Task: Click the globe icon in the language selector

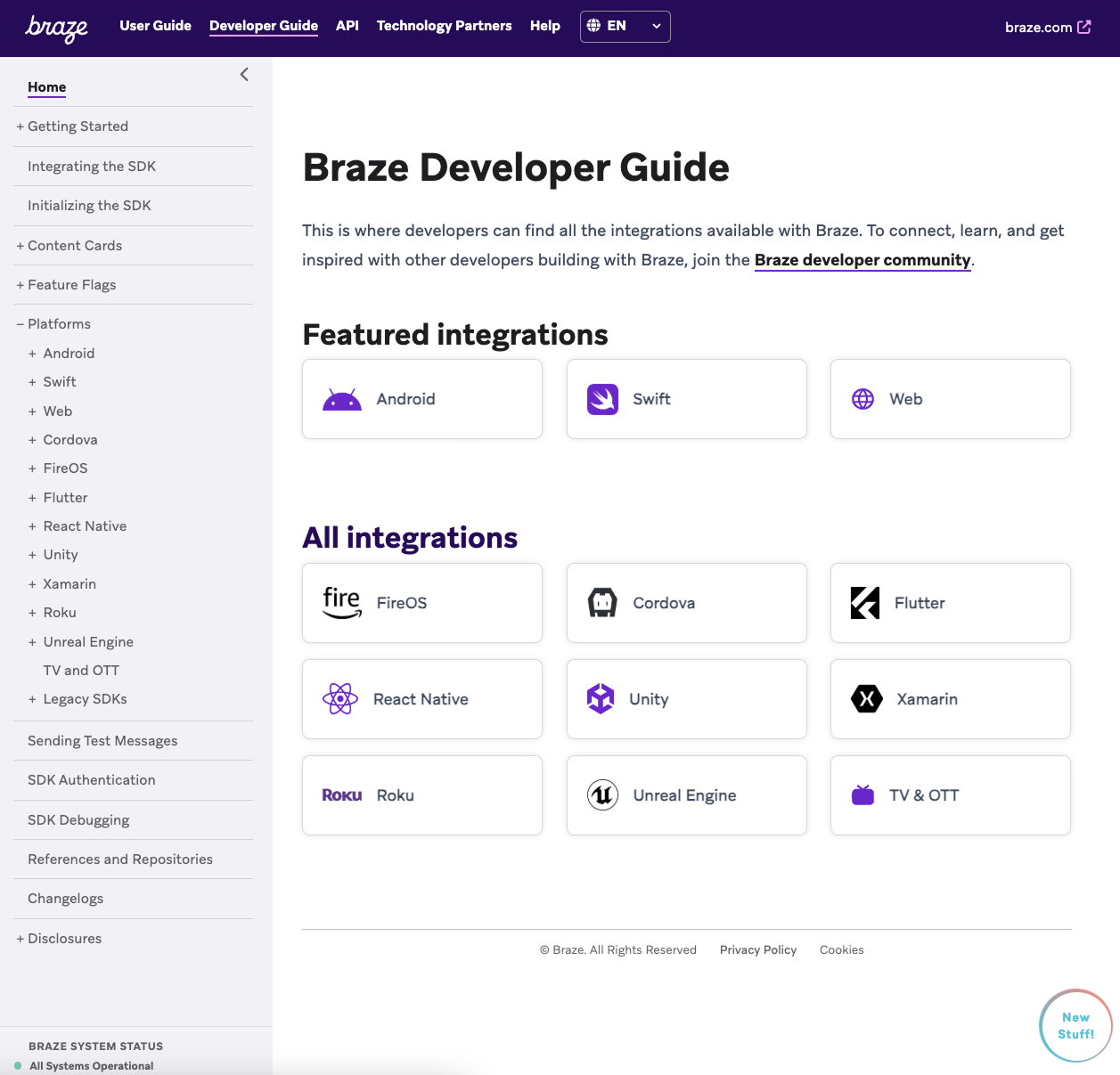Action: pyautogui.click(x=593, y=26)
